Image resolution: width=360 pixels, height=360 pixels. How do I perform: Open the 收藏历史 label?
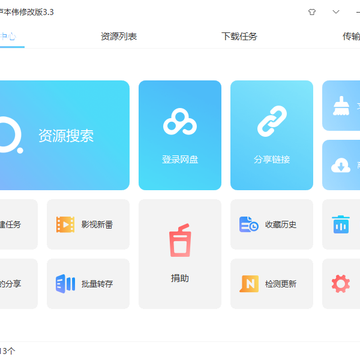point(281,225)
